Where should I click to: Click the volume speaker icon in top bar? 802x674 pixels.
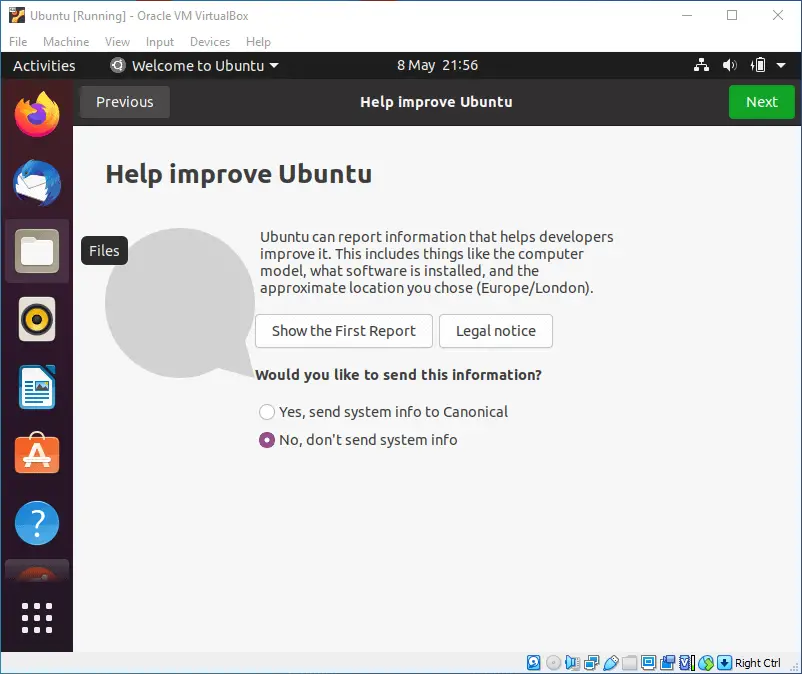pyautogui.click(x=729, y=65)
